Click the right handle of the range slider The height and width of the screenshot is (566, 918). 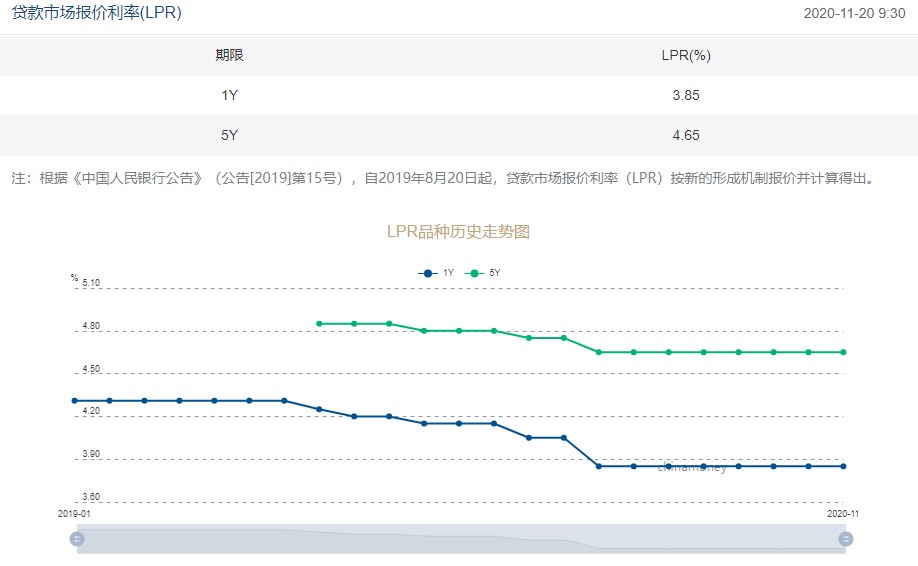(x=845, y=538)
